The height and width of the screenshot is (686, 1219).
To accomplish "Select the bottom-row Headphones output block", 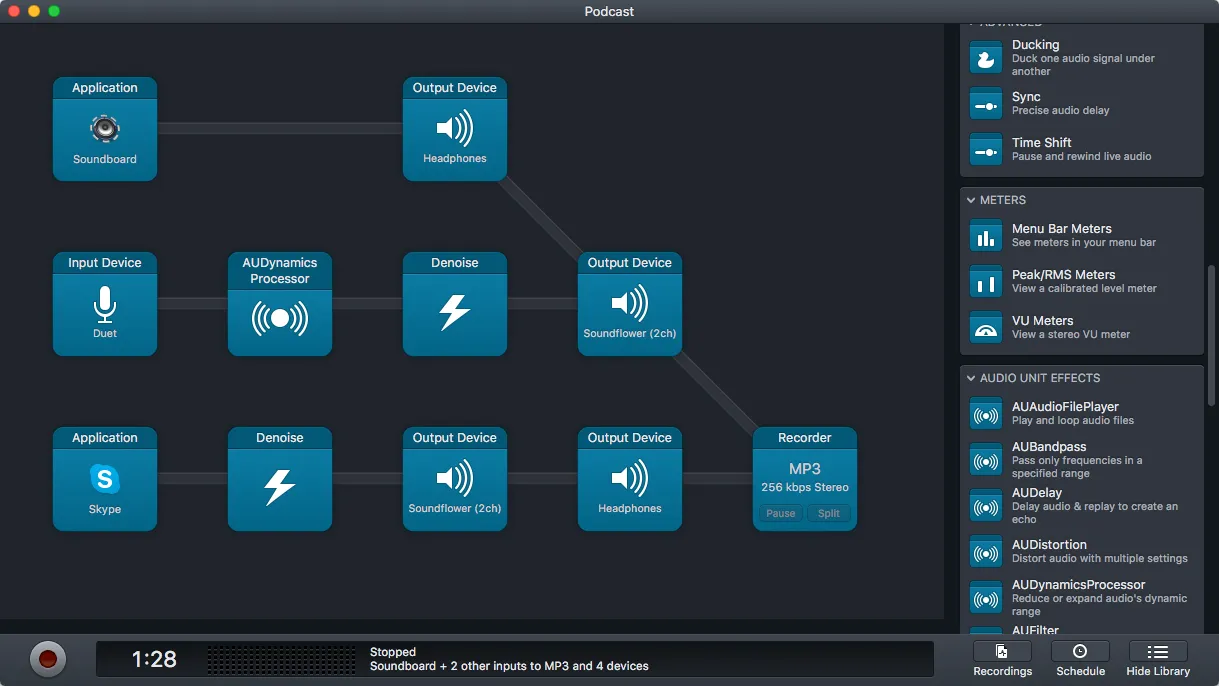I will pyautogui.click(x=630, y=479).
